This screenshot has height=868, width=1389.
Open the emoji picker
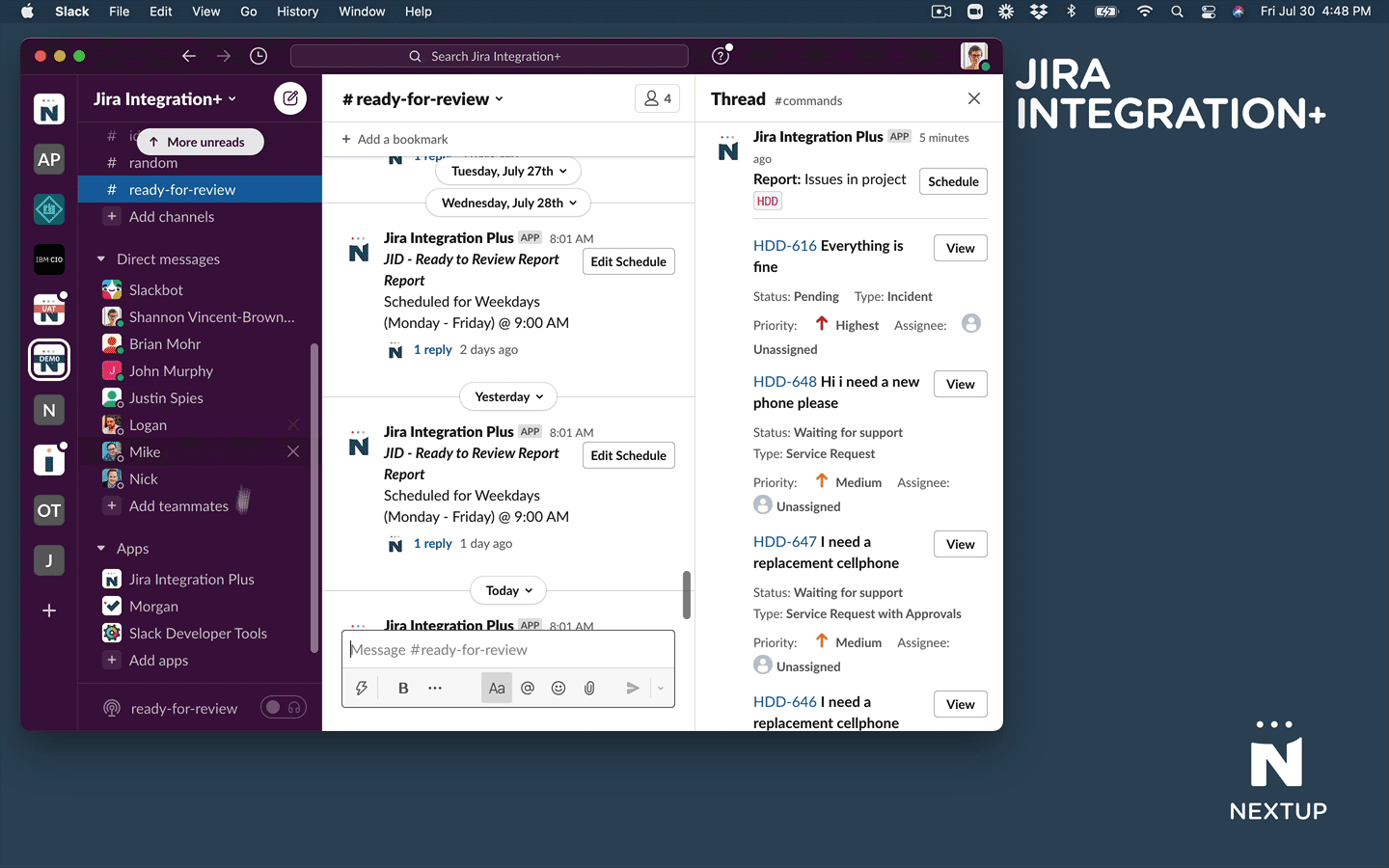558,688
